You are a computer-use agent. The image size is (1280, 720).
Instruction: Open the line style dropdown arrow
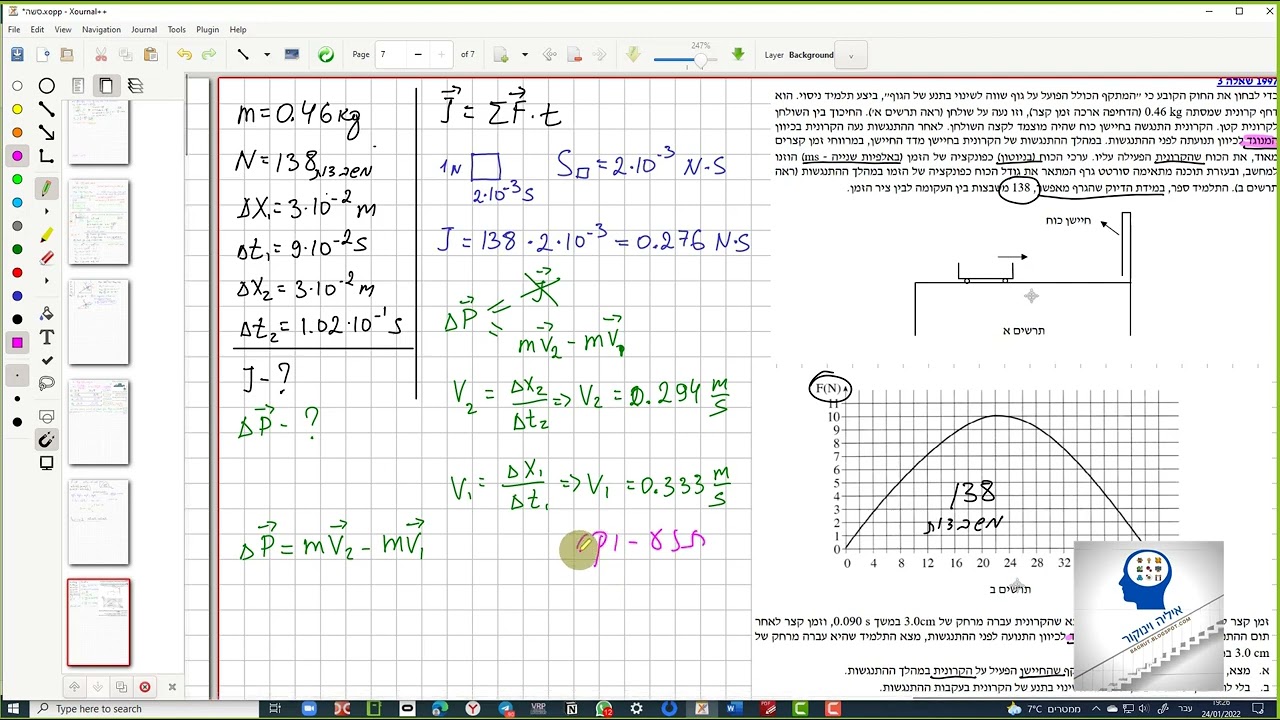click(x=267, y=55)
